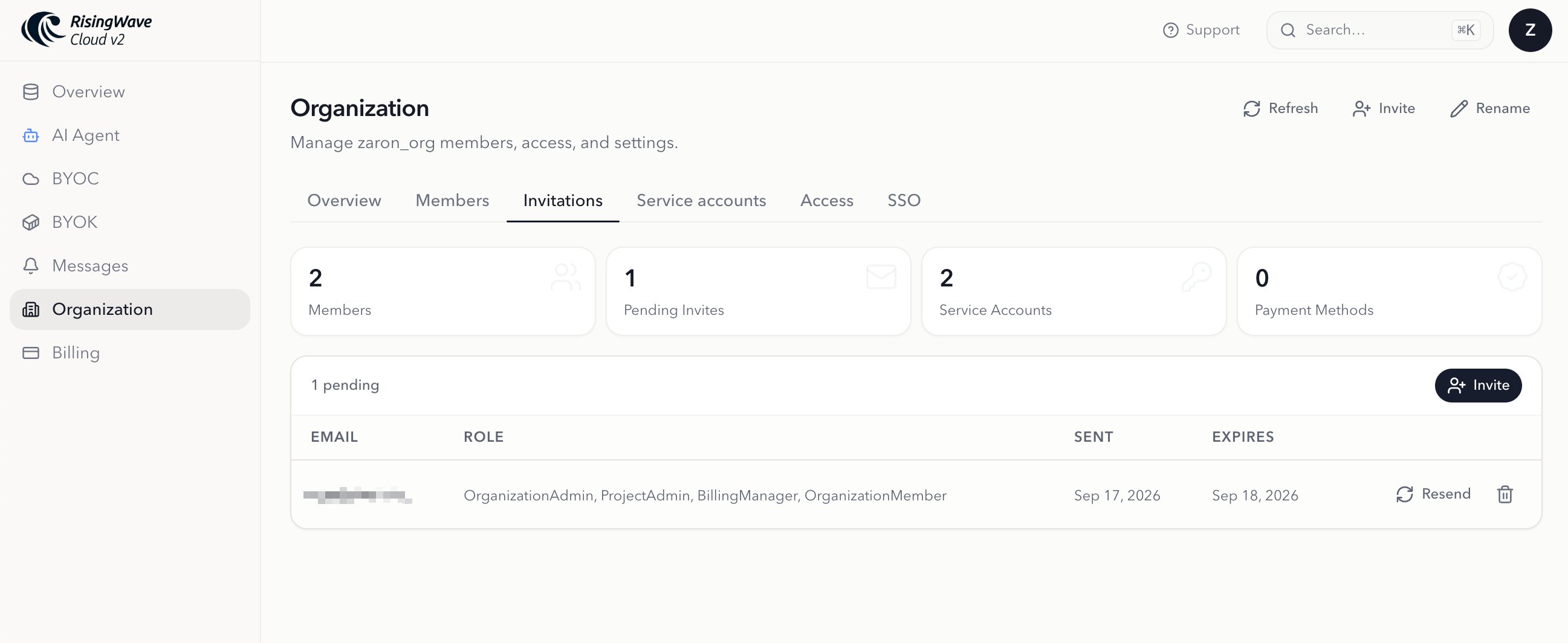Click the Support help icon
Viewport: 1568px width, 643px height.
(x=1170, y=30)
